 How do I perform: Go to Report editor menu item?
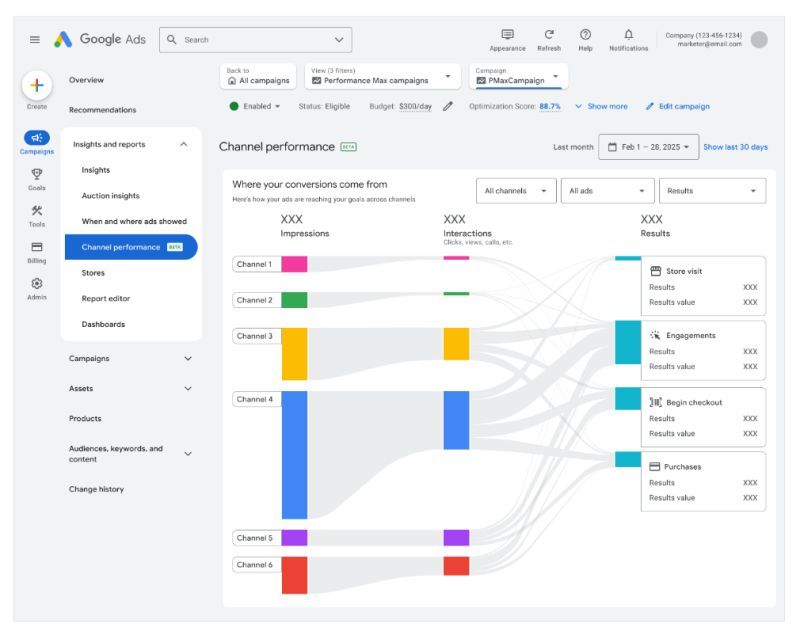[106, 298]
